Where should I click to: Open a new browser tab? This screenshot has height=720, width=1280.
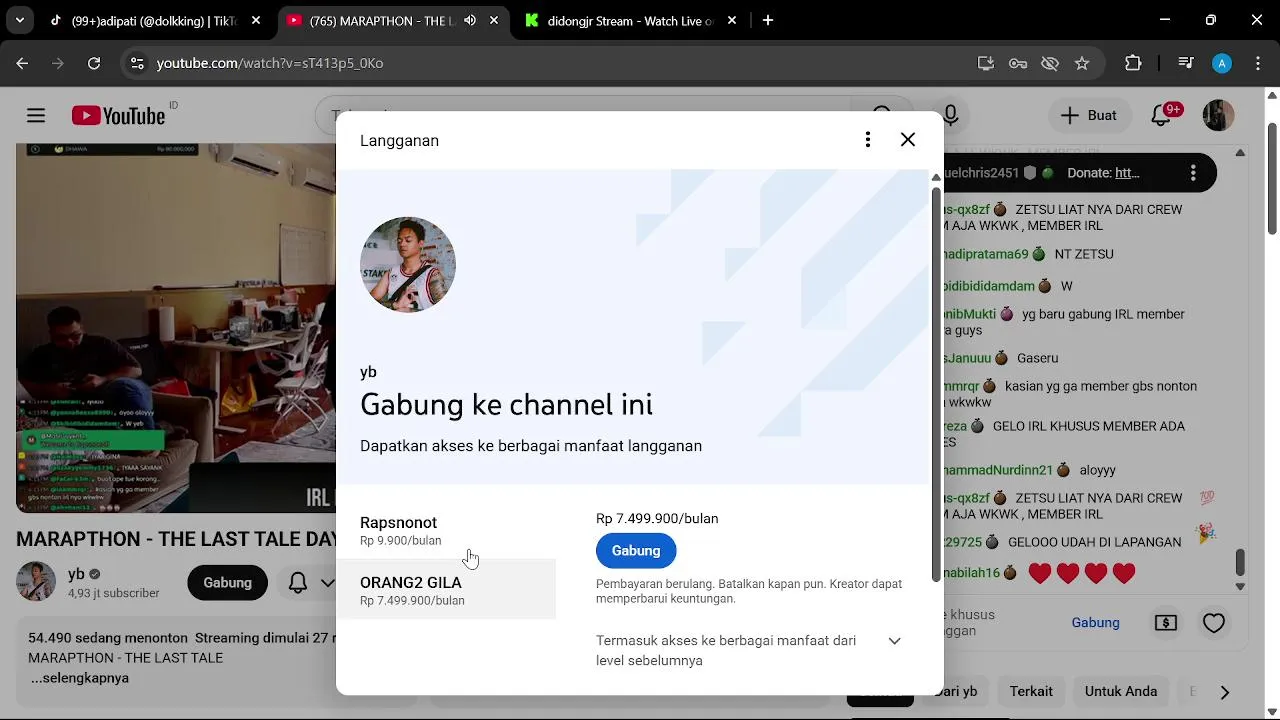(x=768, y=20)
